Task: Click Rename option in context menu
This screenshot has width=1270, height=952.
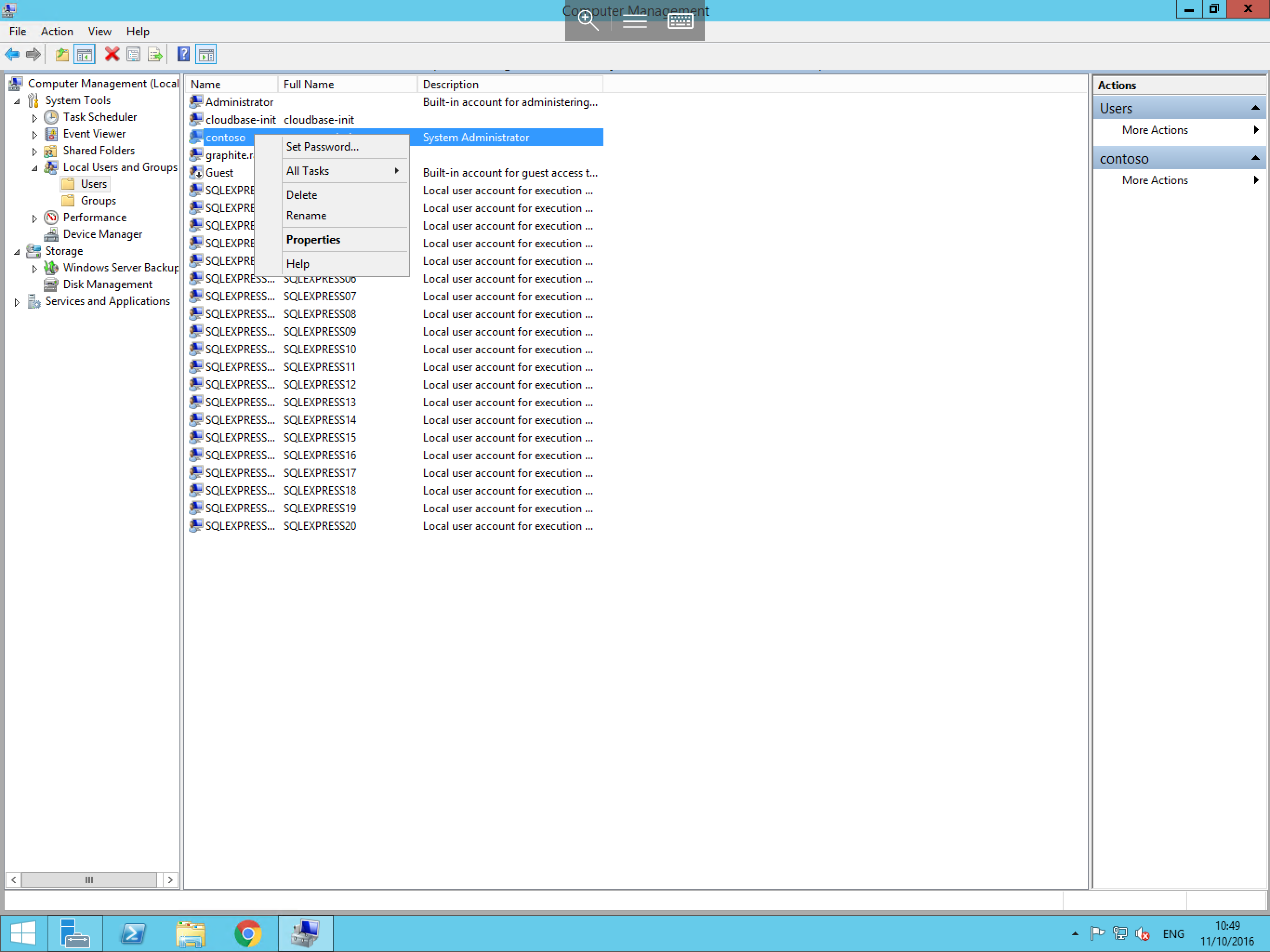Action: coord(306,215)
